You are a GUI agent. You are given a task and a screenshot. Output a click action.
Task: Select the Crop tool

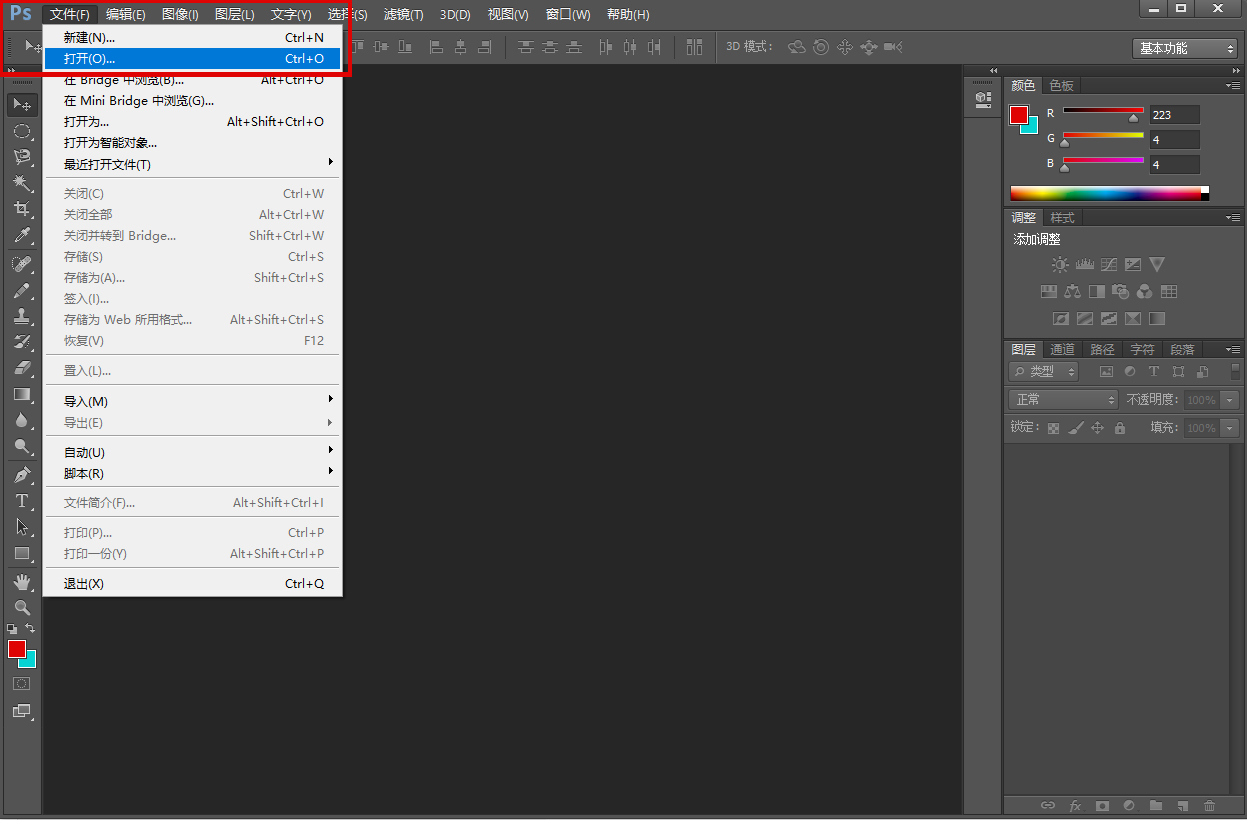(x=21, y=209)
